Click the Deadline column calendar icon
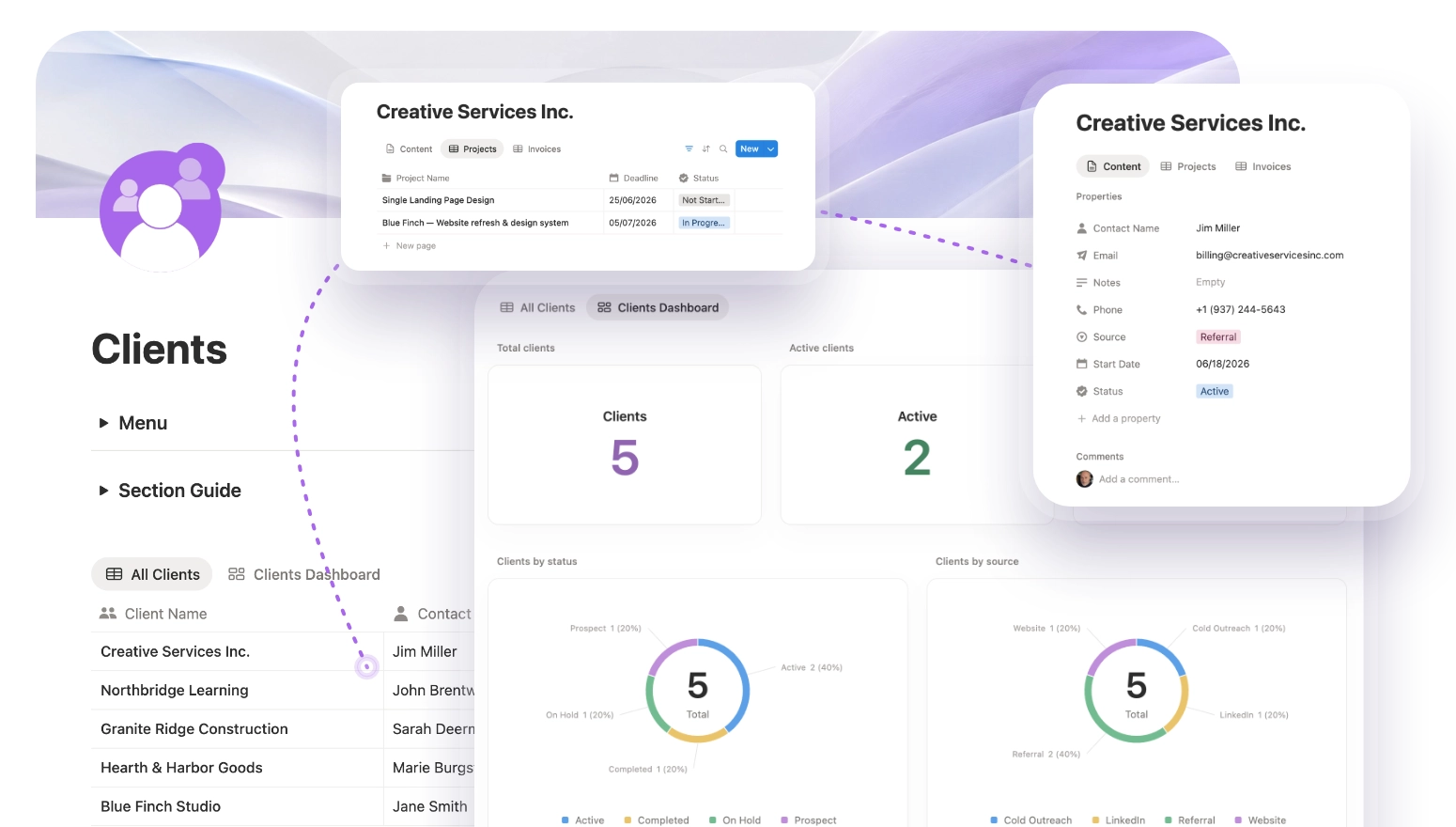The width and height of the screenshot is (1456, 827). [613, 178]
